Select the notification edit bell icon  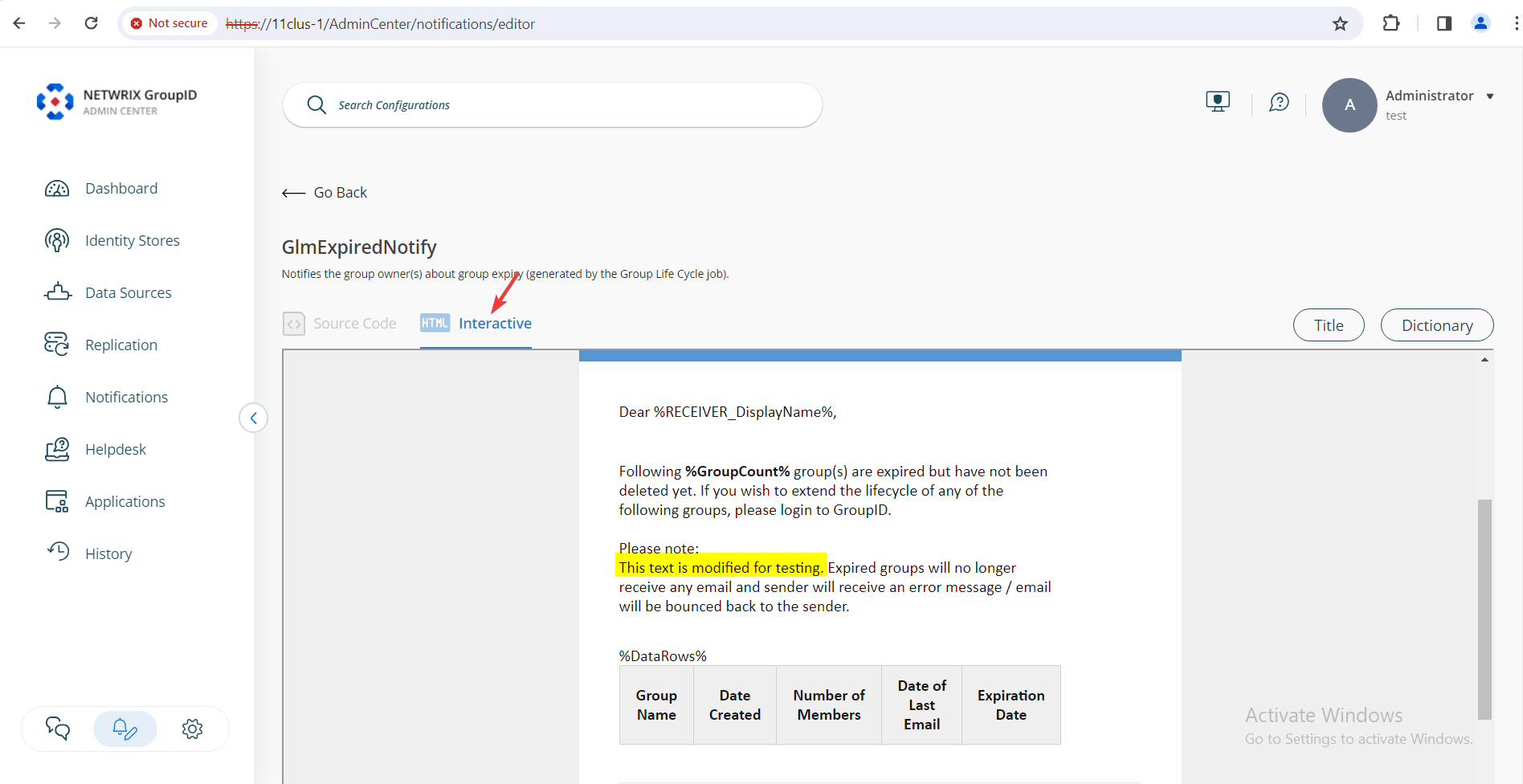[125, 729]
